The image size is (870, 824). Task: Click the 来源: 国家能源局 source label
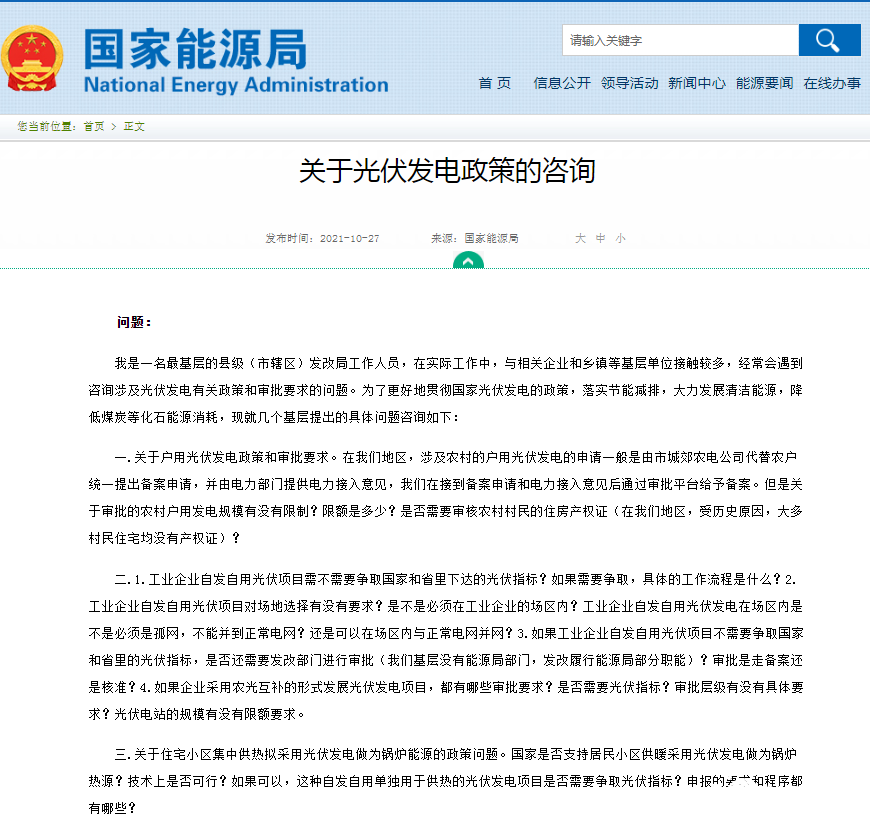(x=475, y=239)
